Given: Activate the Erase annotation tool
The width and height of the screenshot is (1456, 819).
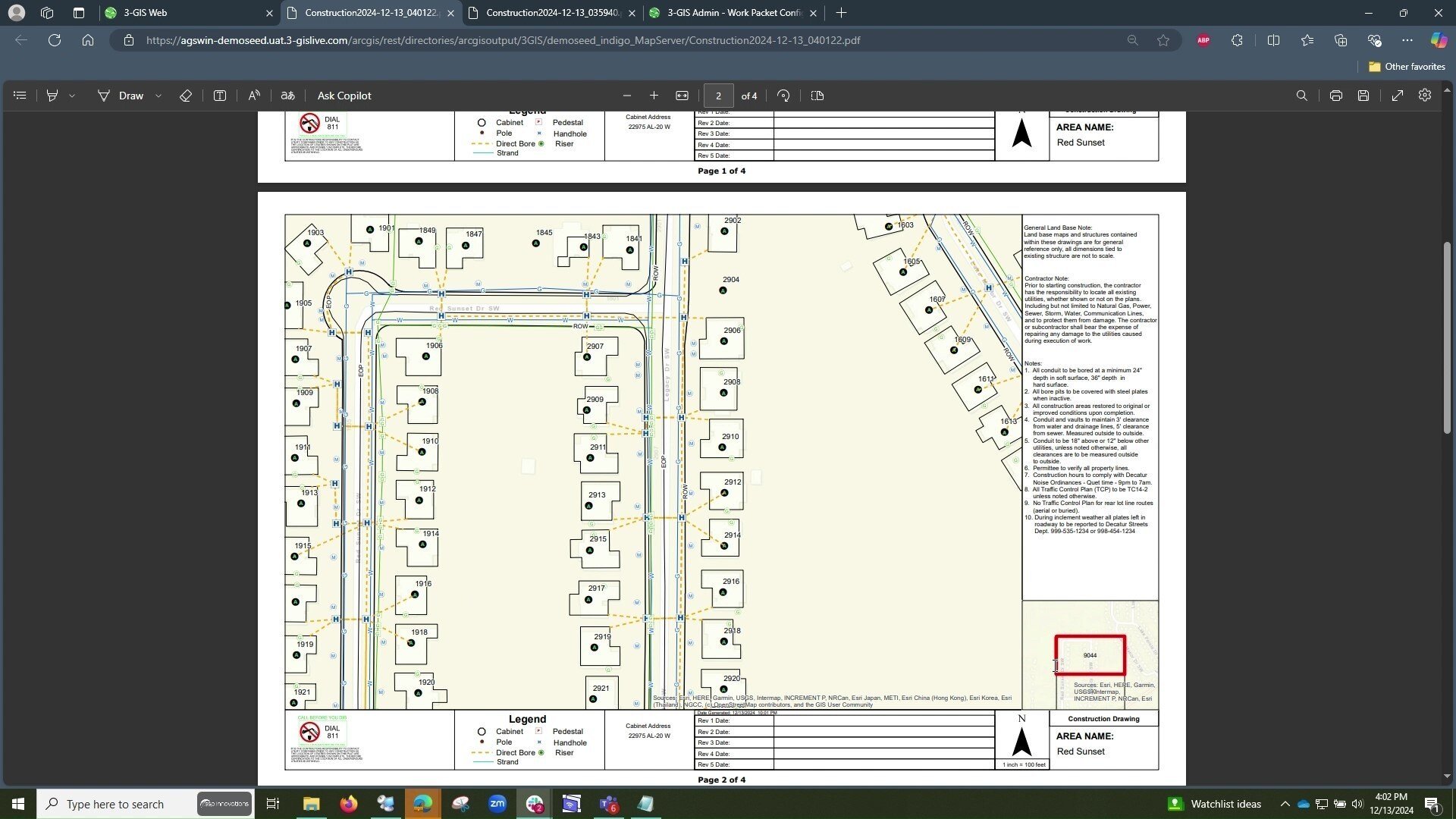Looking at the screenshot, I should (185, 95).
